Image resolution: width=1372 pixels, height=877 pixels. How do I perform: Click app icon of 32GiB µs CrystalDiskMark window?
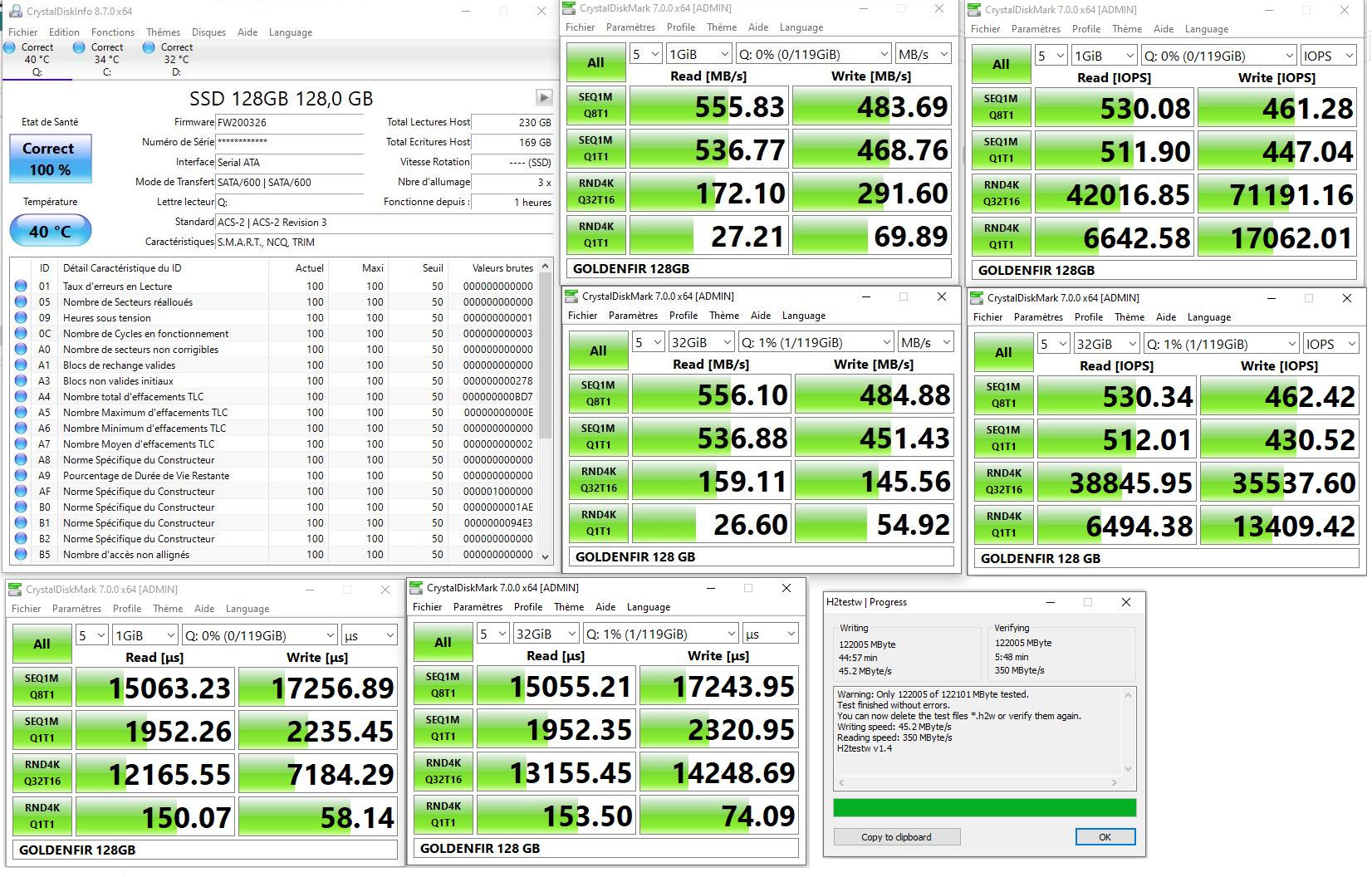coord(416,588)
